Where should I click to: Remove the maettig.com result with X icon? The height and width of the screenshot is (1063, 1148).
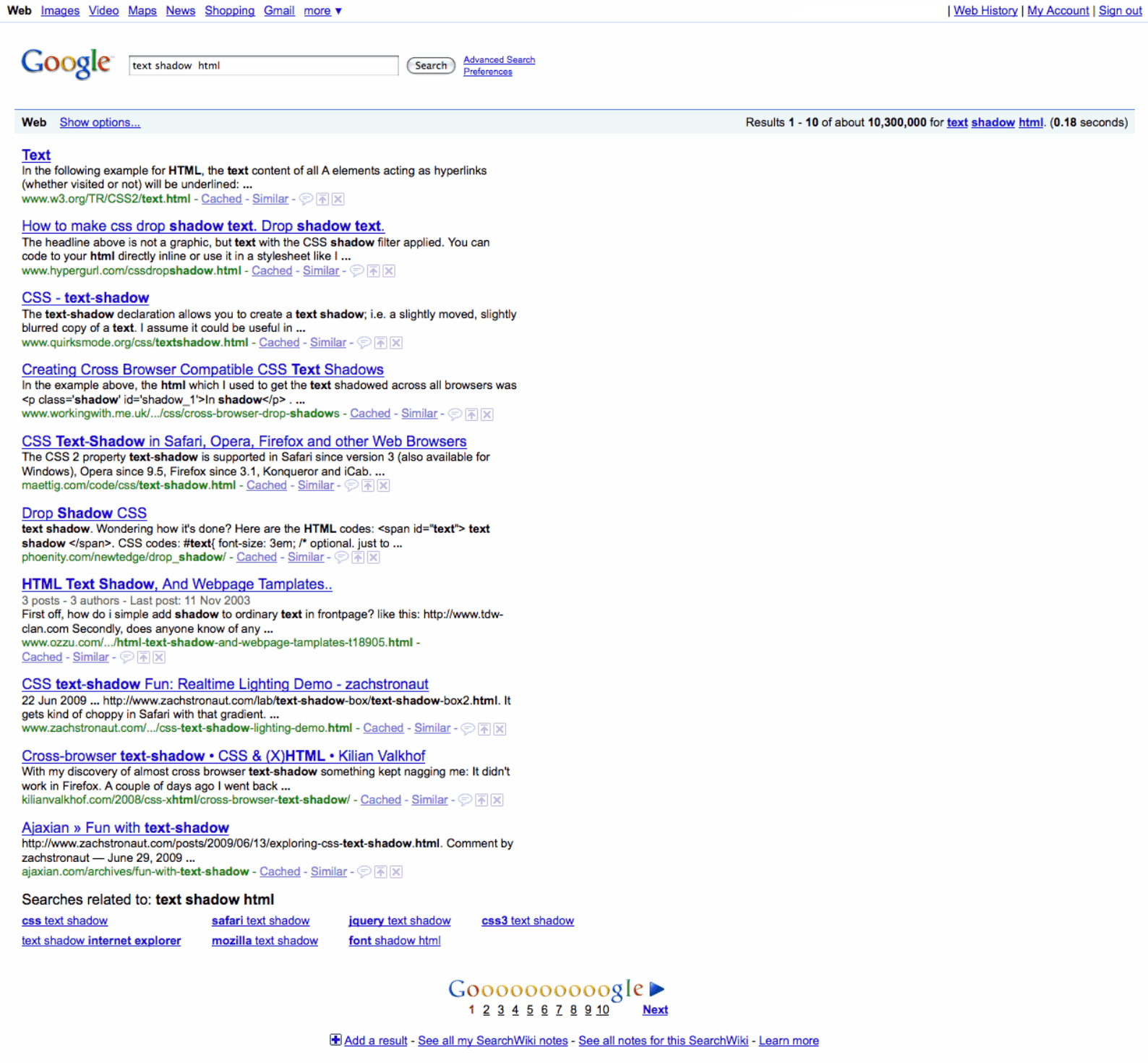384,486
